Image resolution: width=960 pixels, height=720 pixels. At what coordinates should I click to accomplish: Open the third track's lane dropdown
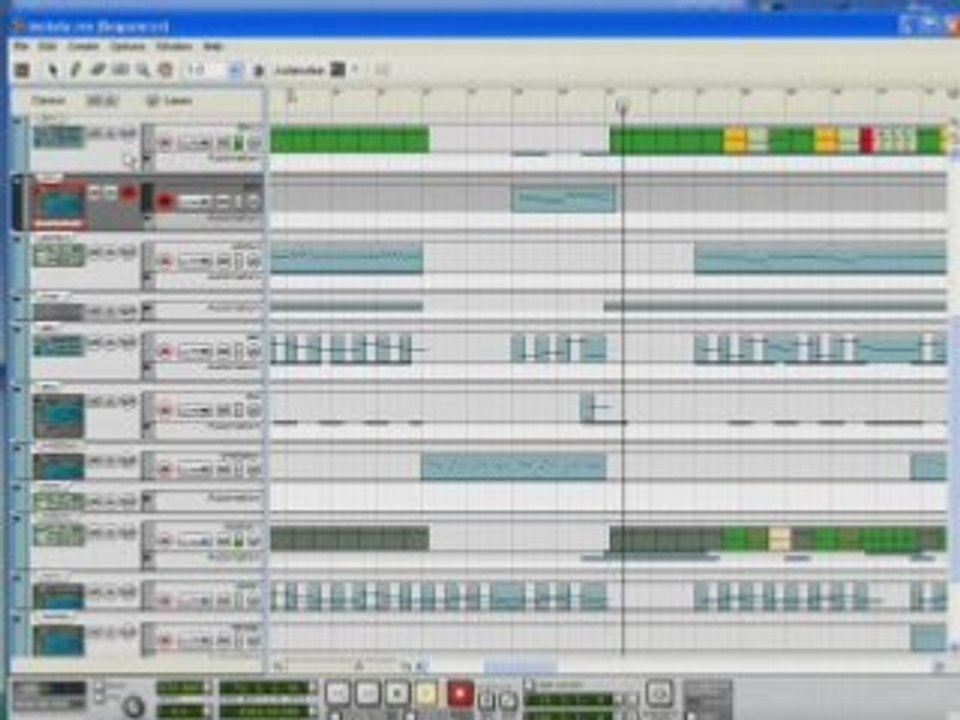point(195,262)
